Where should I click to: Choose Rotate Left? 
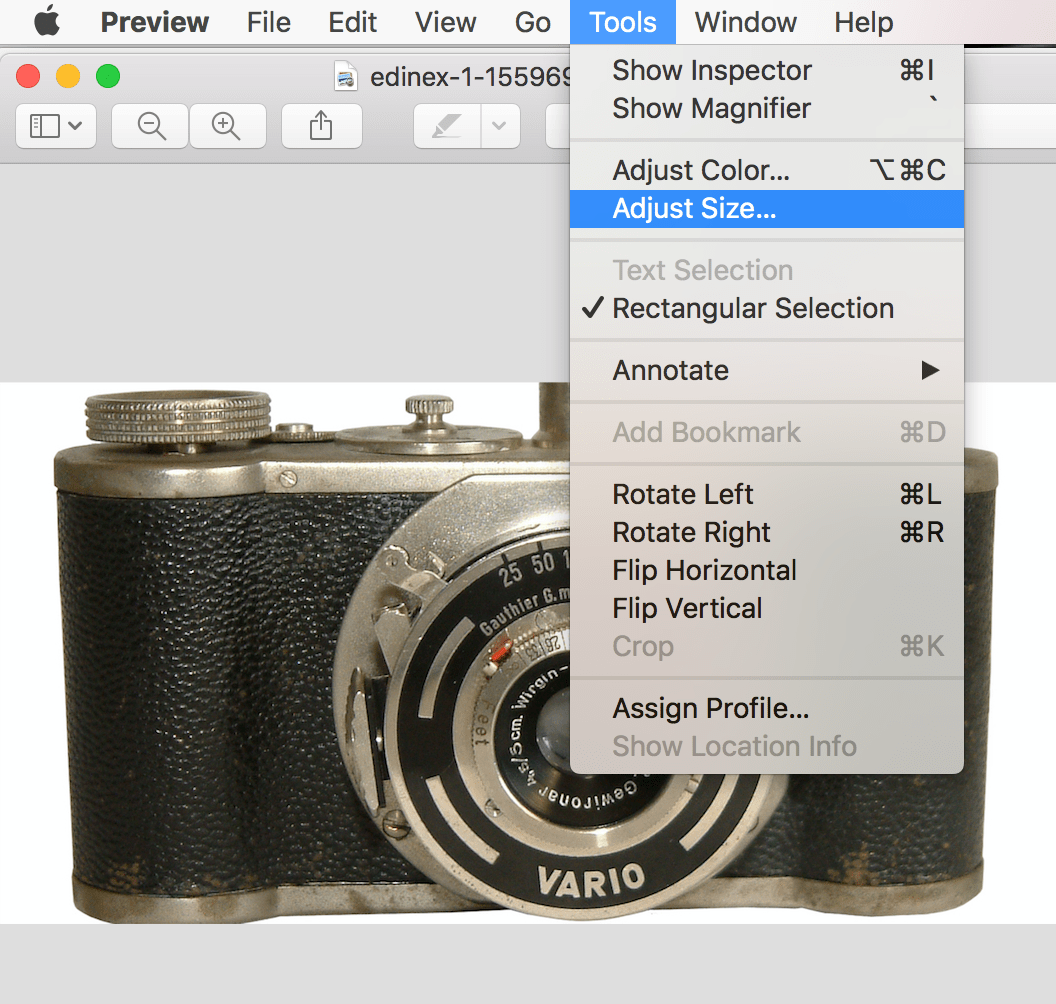[x=683, y=495]
